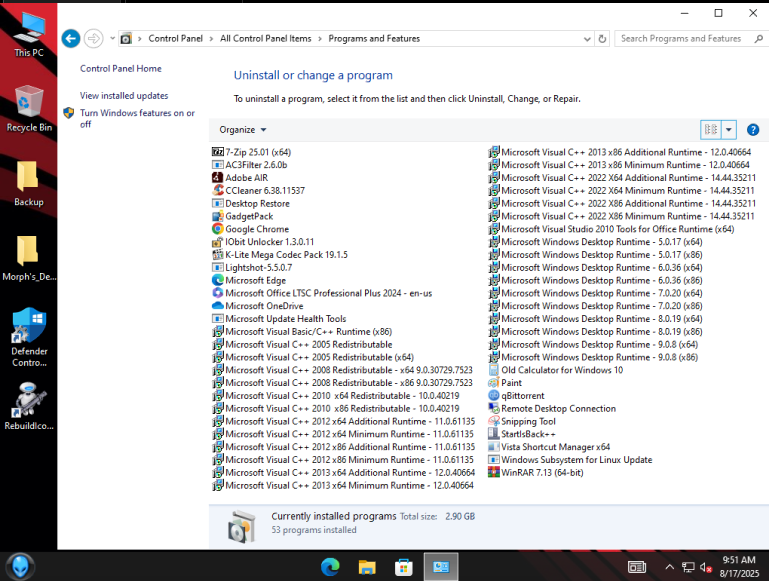Select Vista Shortcut Manager x64
The width and height of the screenshot is (769, 581).
click(x=549, y=447)
